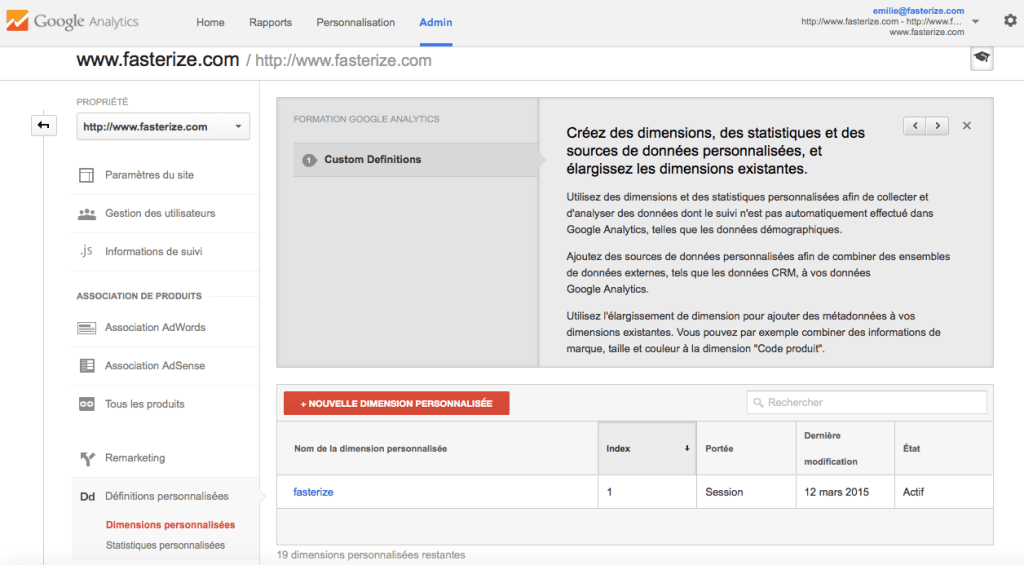Click the Index column sort arrow
Image resolution: width=1024 pixels, height=565 pixels.
click(x=687, y=448)
